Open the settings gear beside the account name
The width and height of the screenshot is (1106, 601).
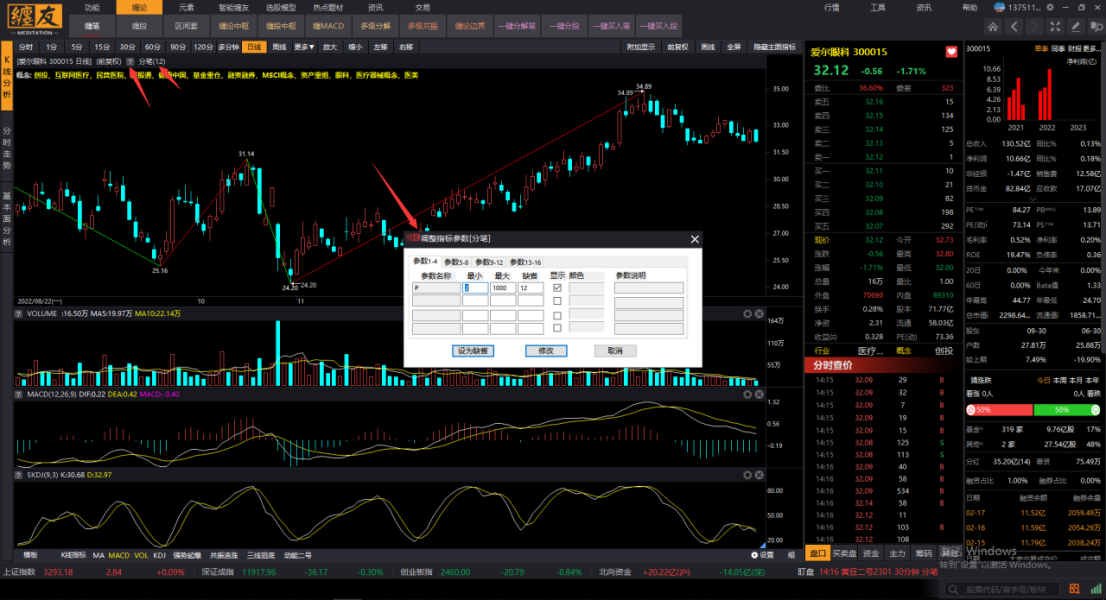[x=1052, y=7]
